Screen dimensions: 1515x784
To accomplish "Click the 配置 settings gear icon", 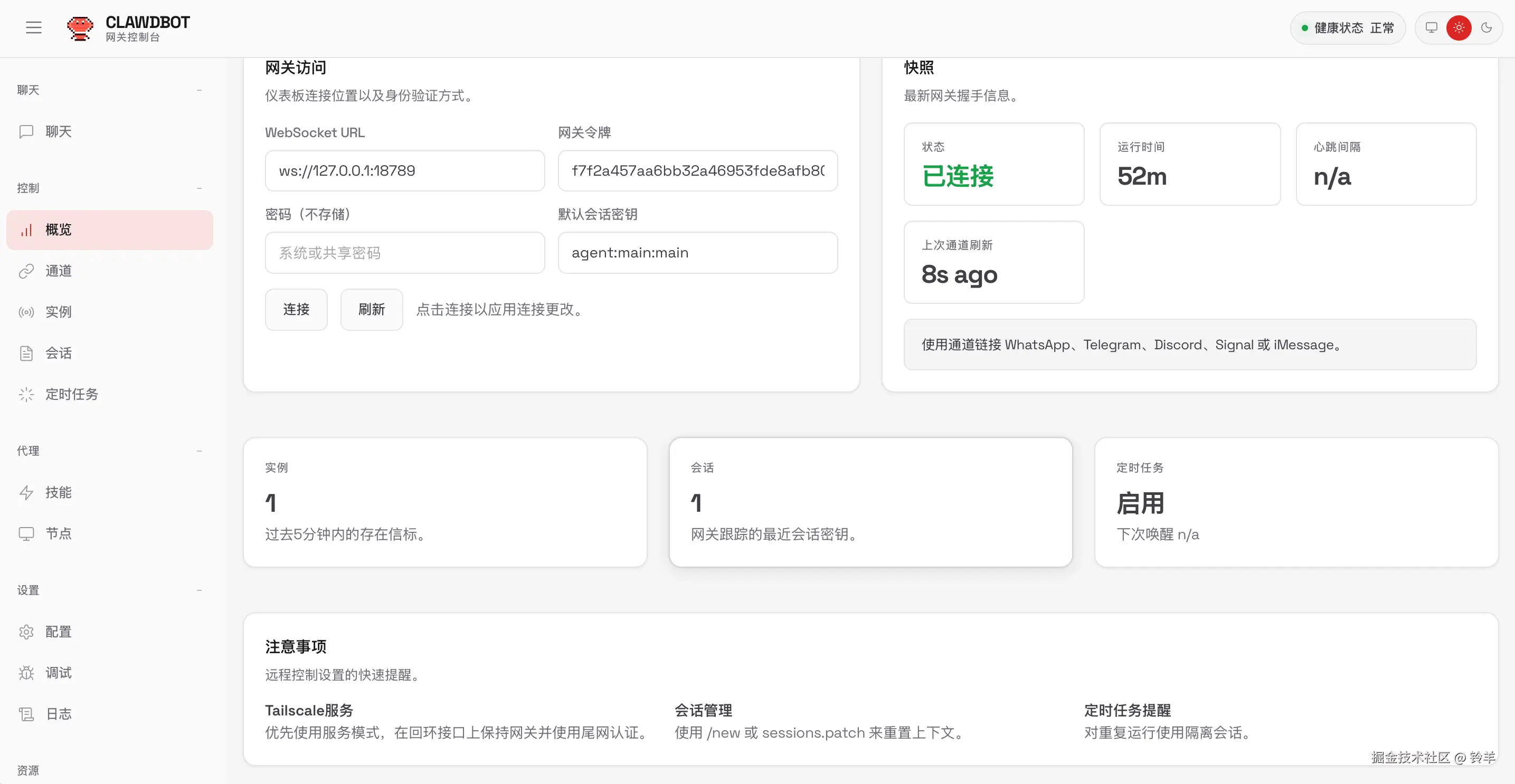I will tap(26, 631).
